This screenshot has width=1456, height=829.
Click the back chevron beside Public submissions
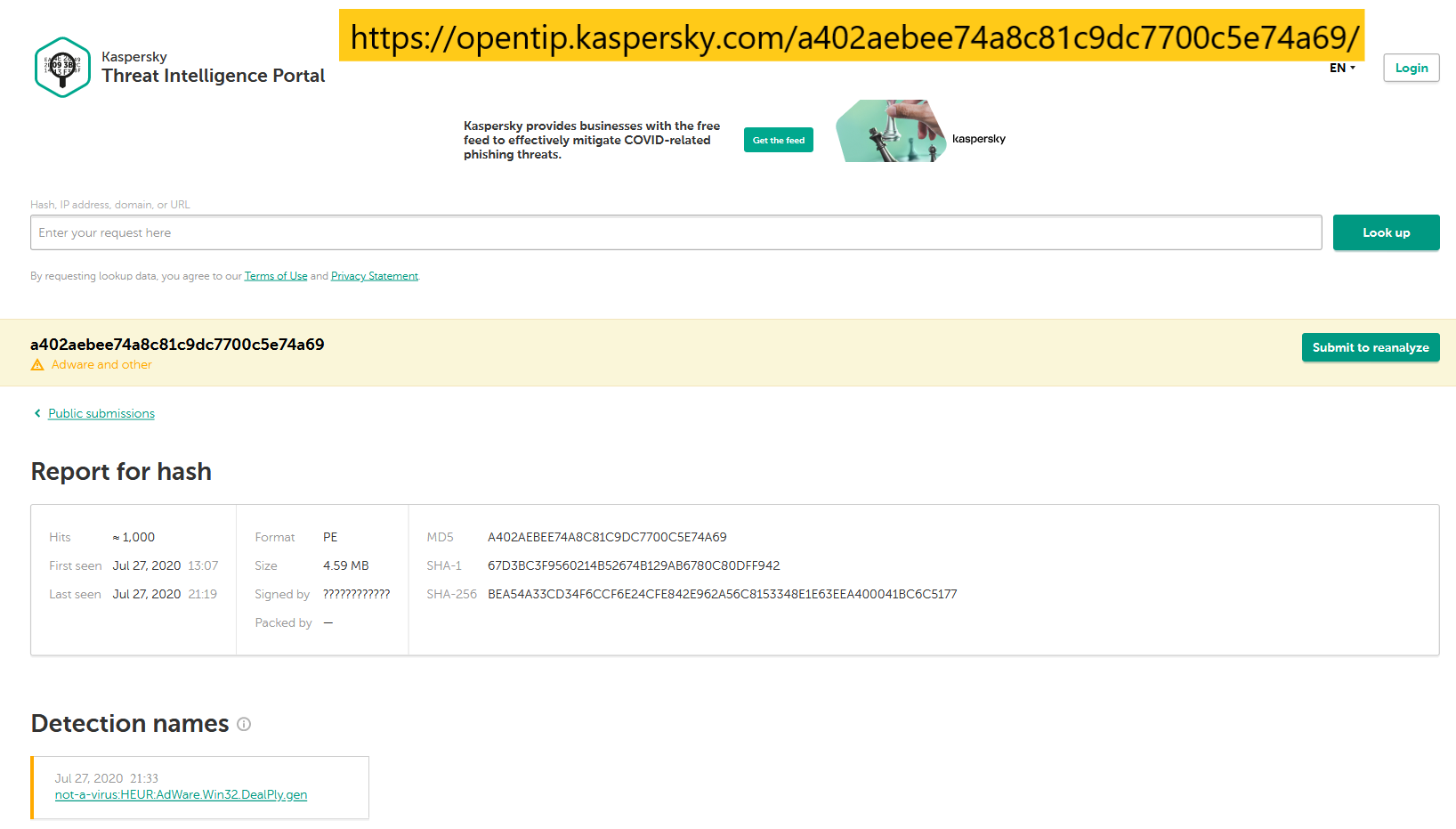[x=37, y=413]
